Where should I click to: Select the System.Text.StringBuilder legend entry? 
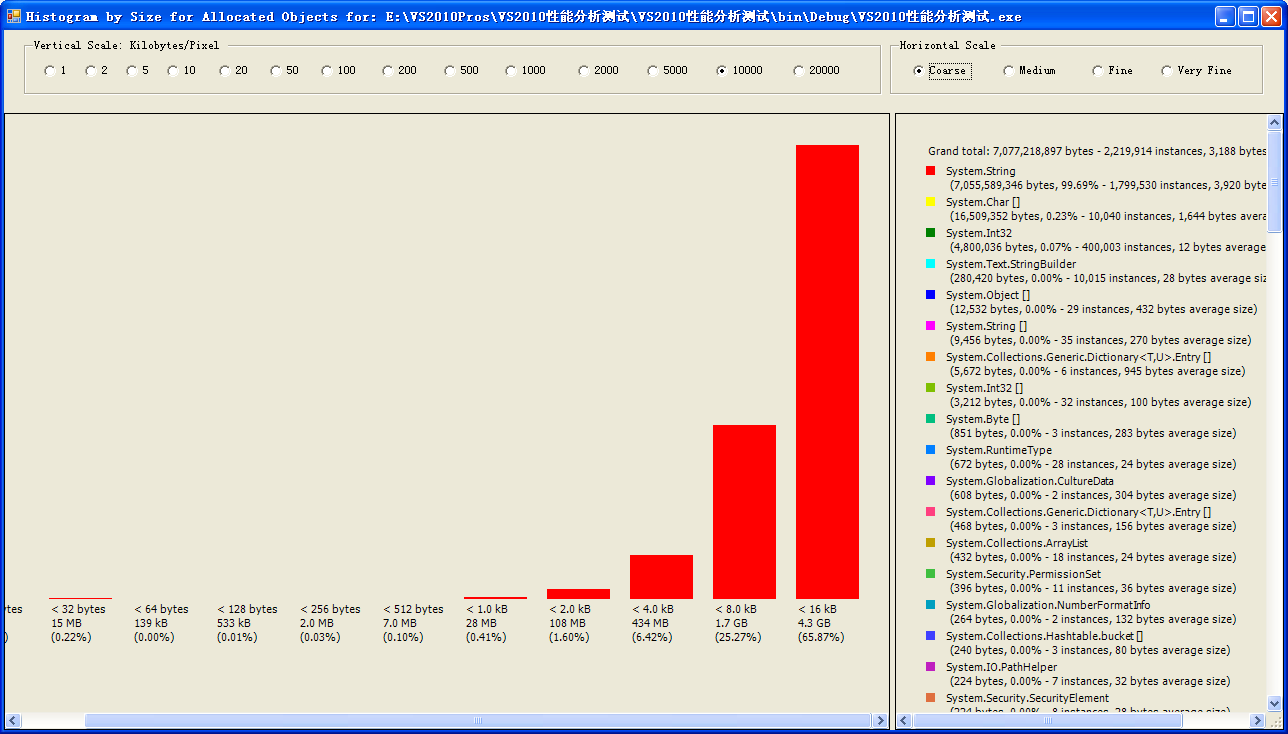[x=1011, y=265]
